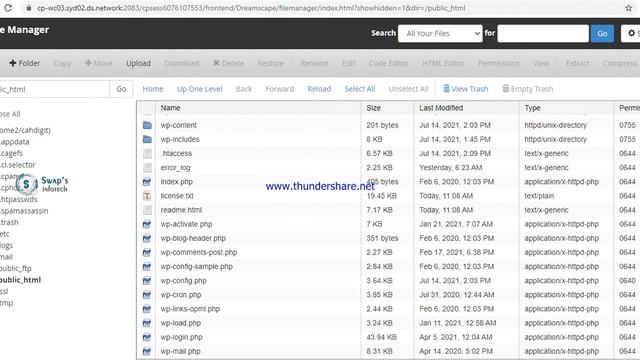640x360 pixels.
Task: Click the Forward navigation link
Action: click(x=280, y=89)
